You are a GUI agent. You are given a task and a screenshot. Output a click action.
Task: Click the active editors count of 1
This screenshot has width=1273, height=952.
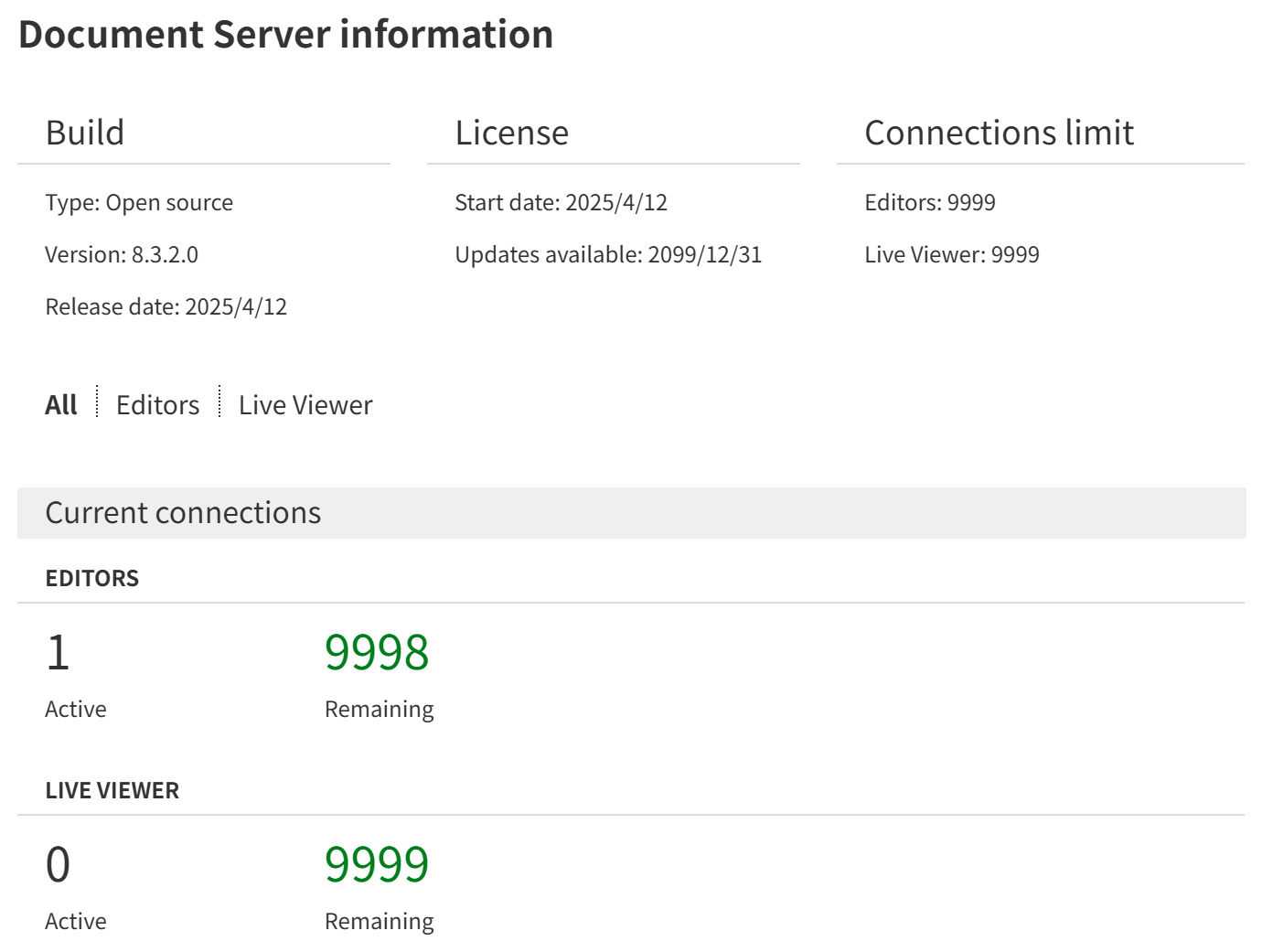pyautogui.click(x=58, y=652)
